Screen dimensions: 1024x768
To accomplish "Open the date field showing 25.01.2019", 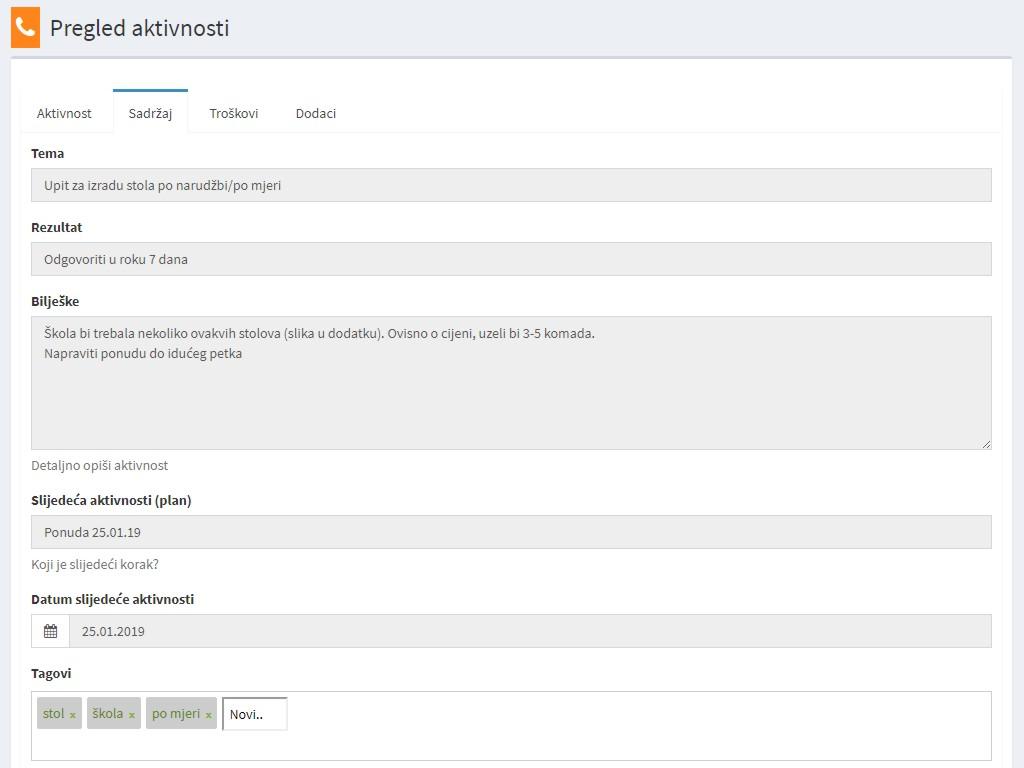I will [x=530, y=631].
